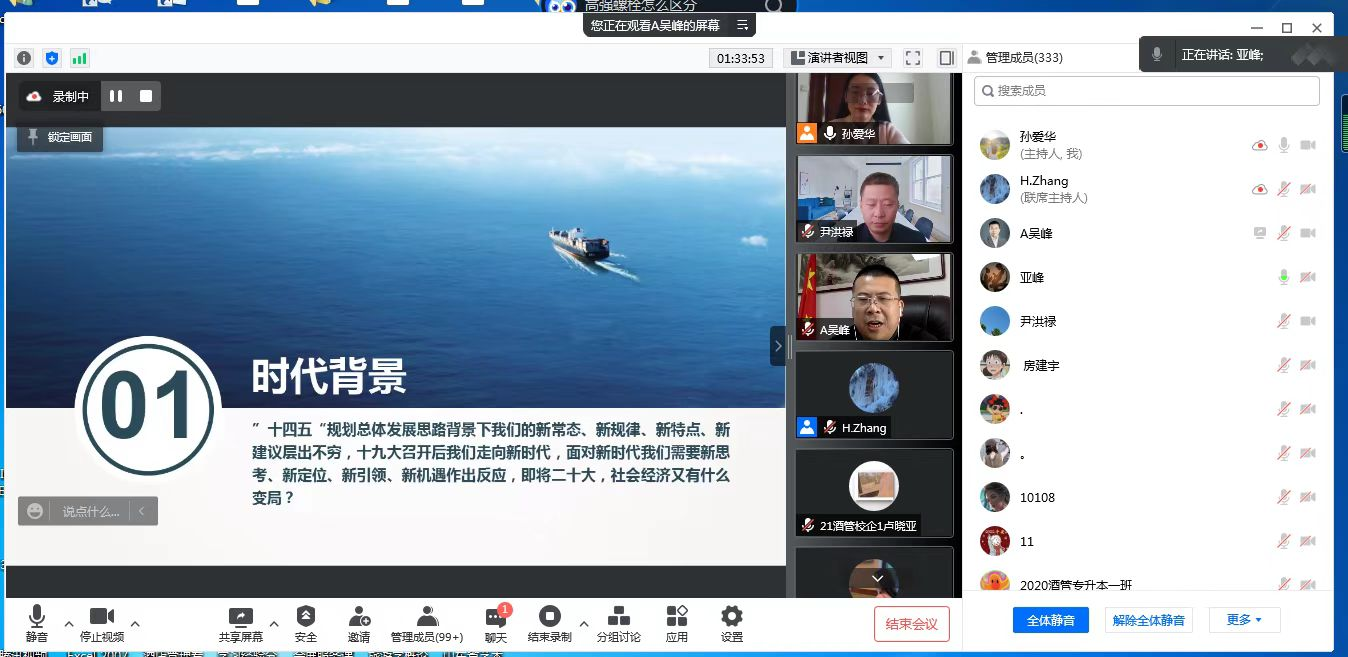Open the 演讲者视图 view dropdown
Image resolution: width=1348 pixels, height=657 pixels.
tap(837, 58)
